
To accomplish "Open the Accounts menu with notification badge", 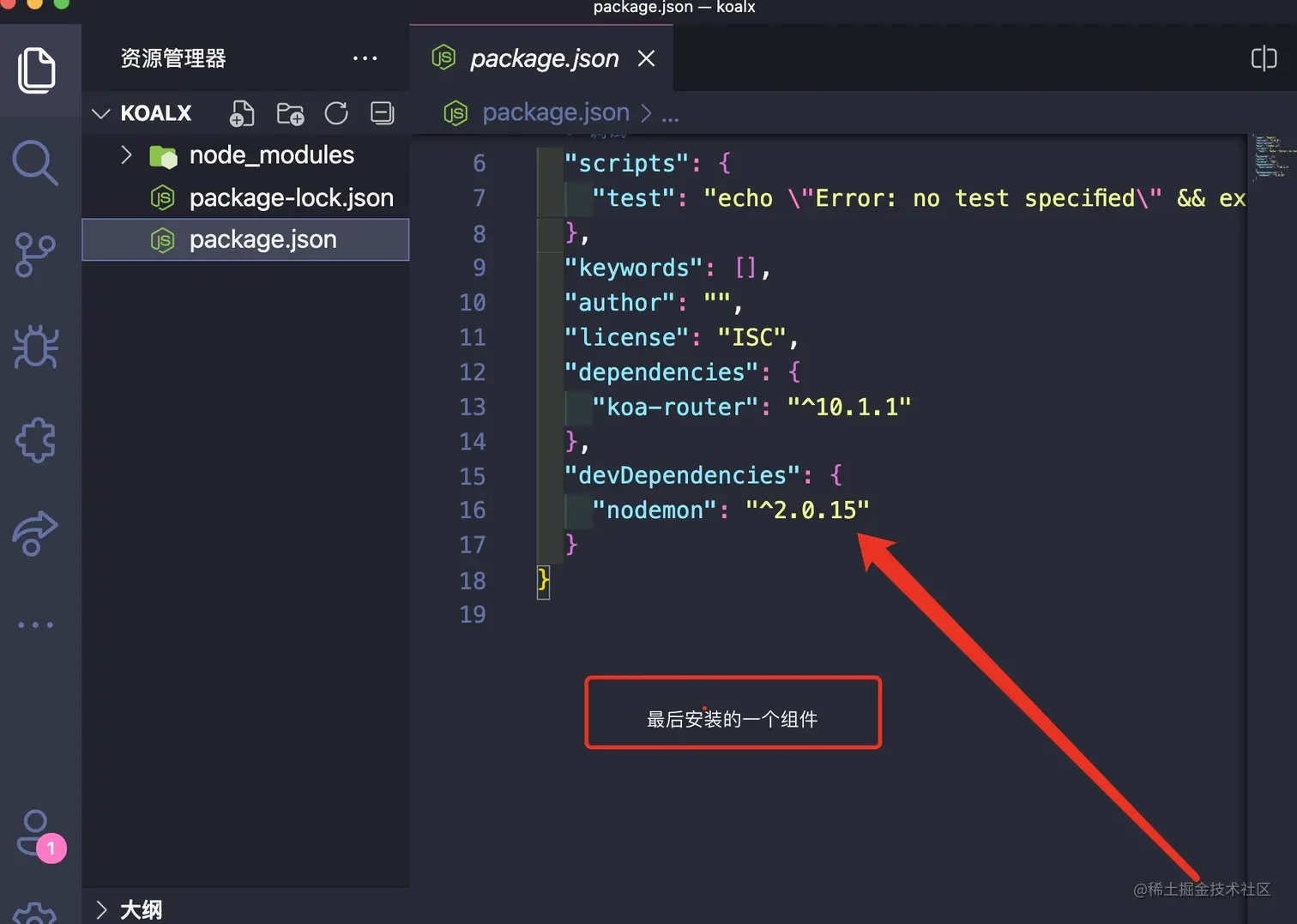I will [x=40, y=836].
